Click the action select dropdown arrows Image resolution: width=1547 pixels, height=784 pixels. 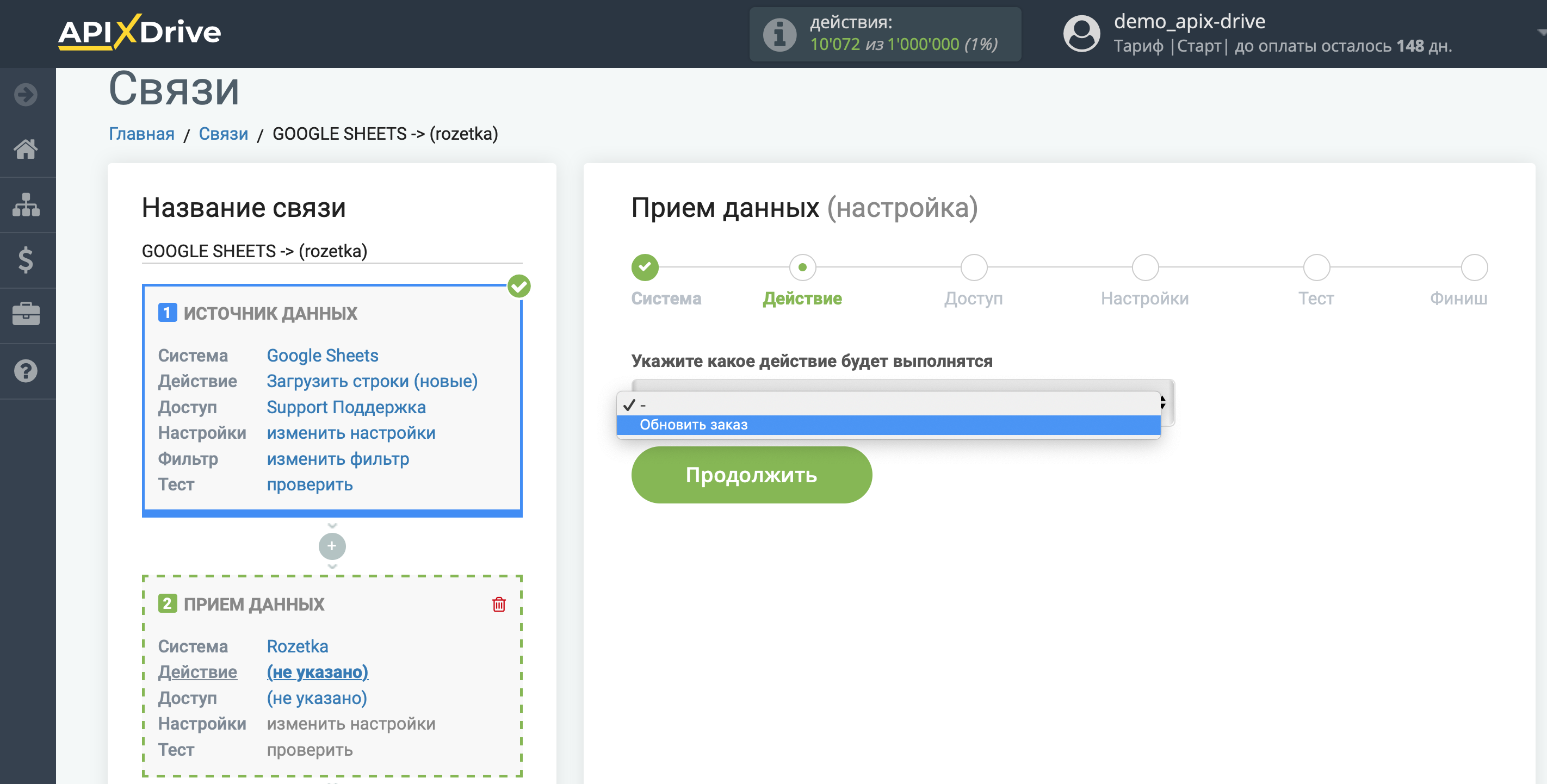point(1164,402)
